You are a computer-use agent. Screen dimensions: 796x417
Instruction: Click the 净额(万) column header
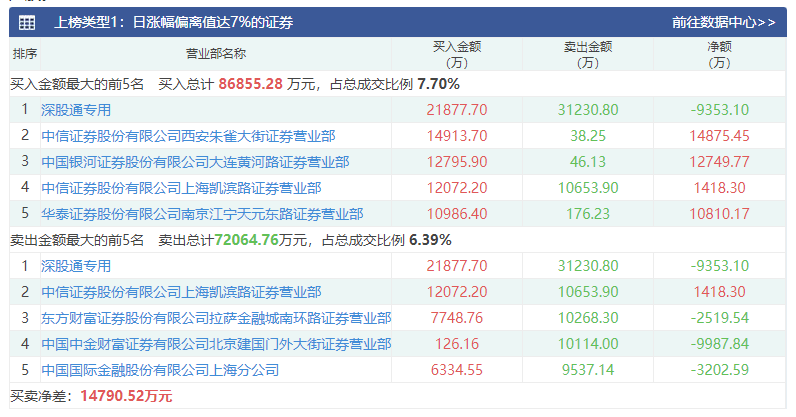point(719,54)
